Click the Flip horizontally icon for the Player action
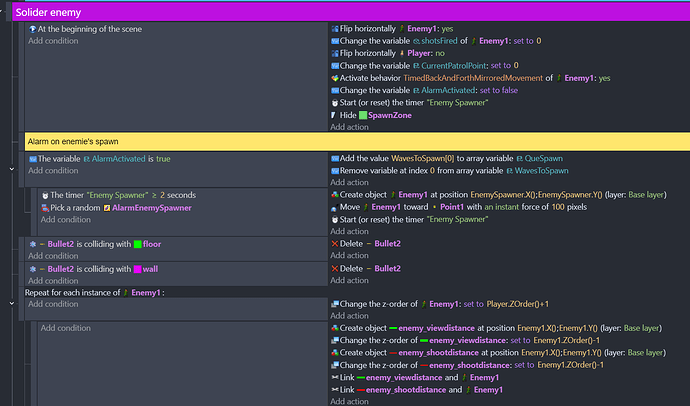The height and width of the screenshot is (406, 690). pyautogui.click(x=334, y=53)
